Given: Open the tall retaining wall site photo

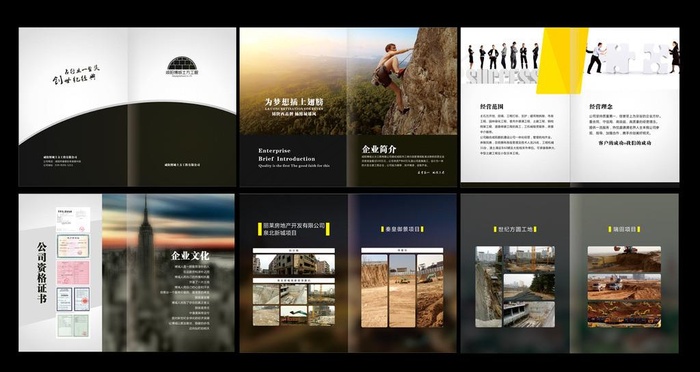Looking at the screenshot, I should (x=489, y=287).
